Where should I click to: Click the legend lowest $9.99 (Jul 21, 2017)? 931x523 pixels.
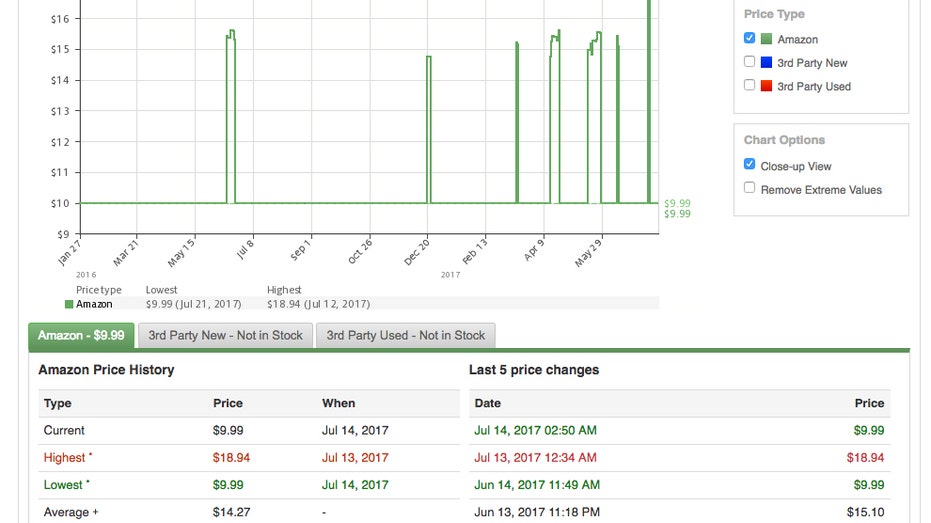point(194,304)
